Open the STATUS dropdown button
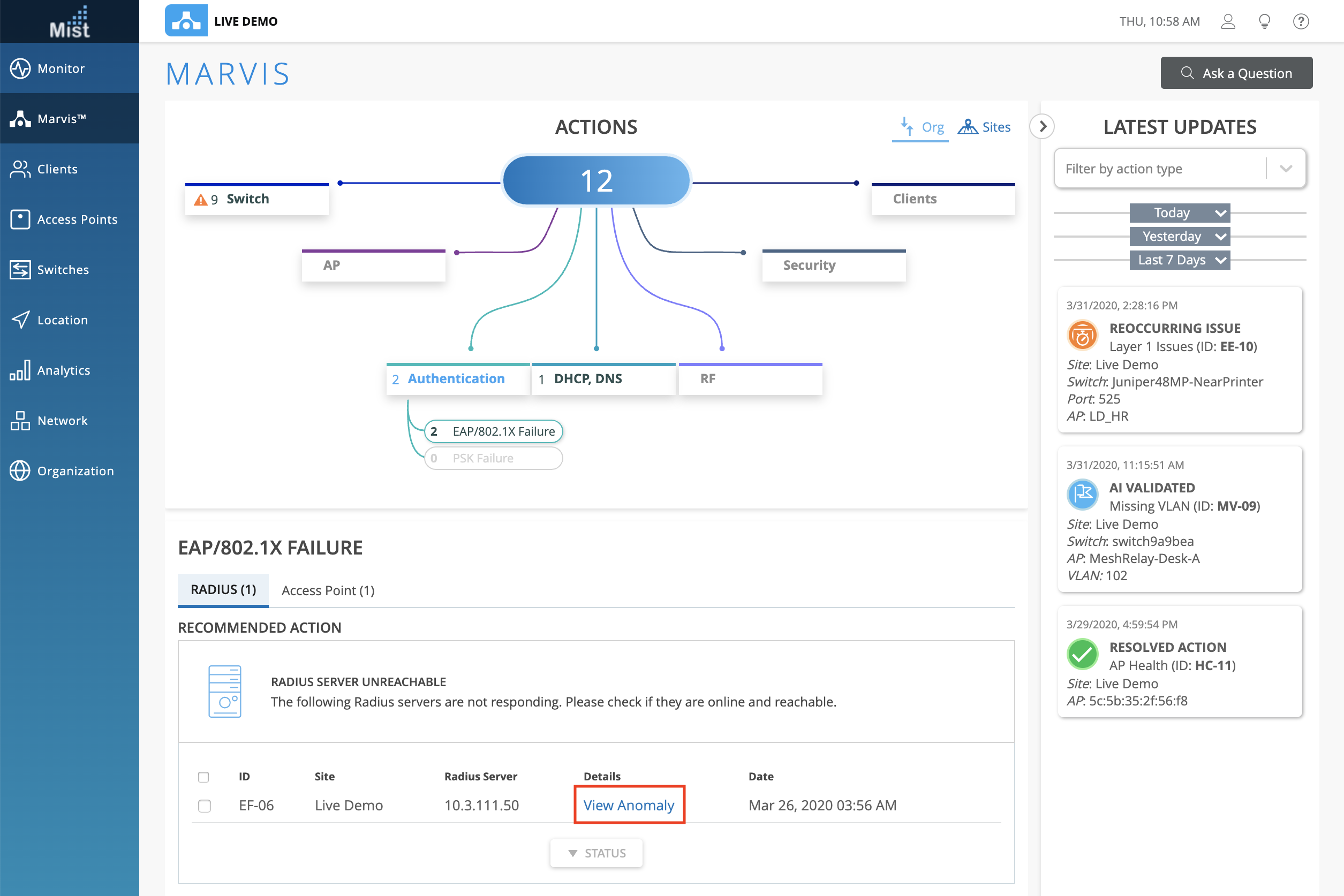 597,853
